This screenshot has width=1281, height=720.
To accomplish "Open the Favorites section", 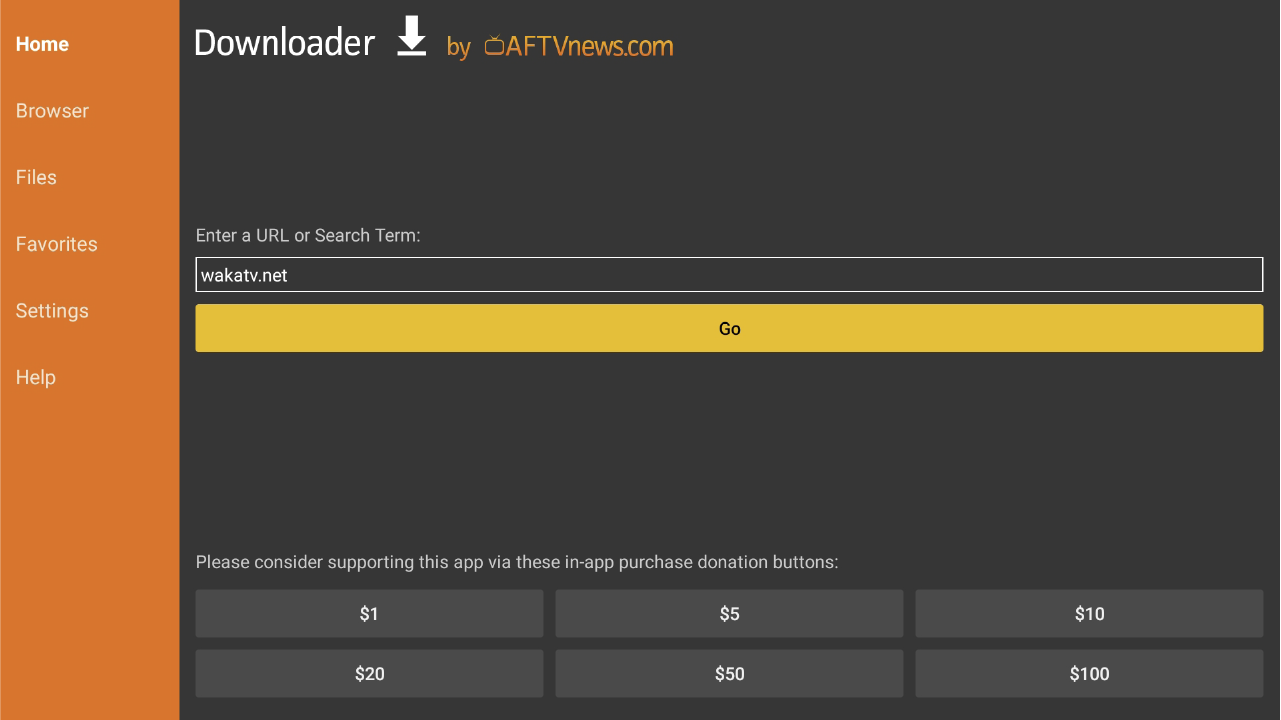I will [x=56, y=244].
